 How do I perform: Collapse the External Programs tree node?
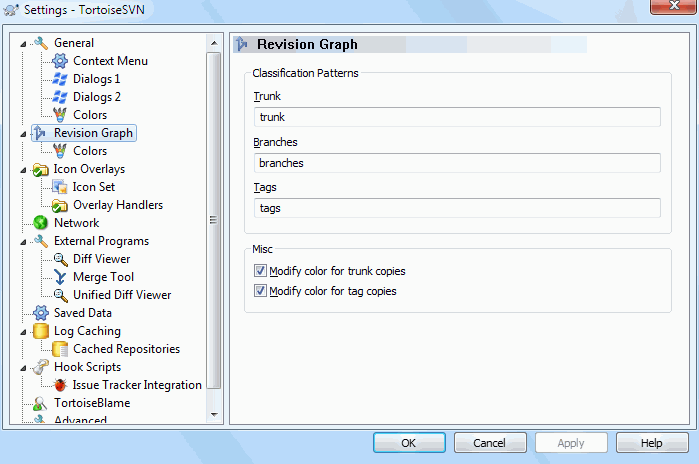coord(23,242)
